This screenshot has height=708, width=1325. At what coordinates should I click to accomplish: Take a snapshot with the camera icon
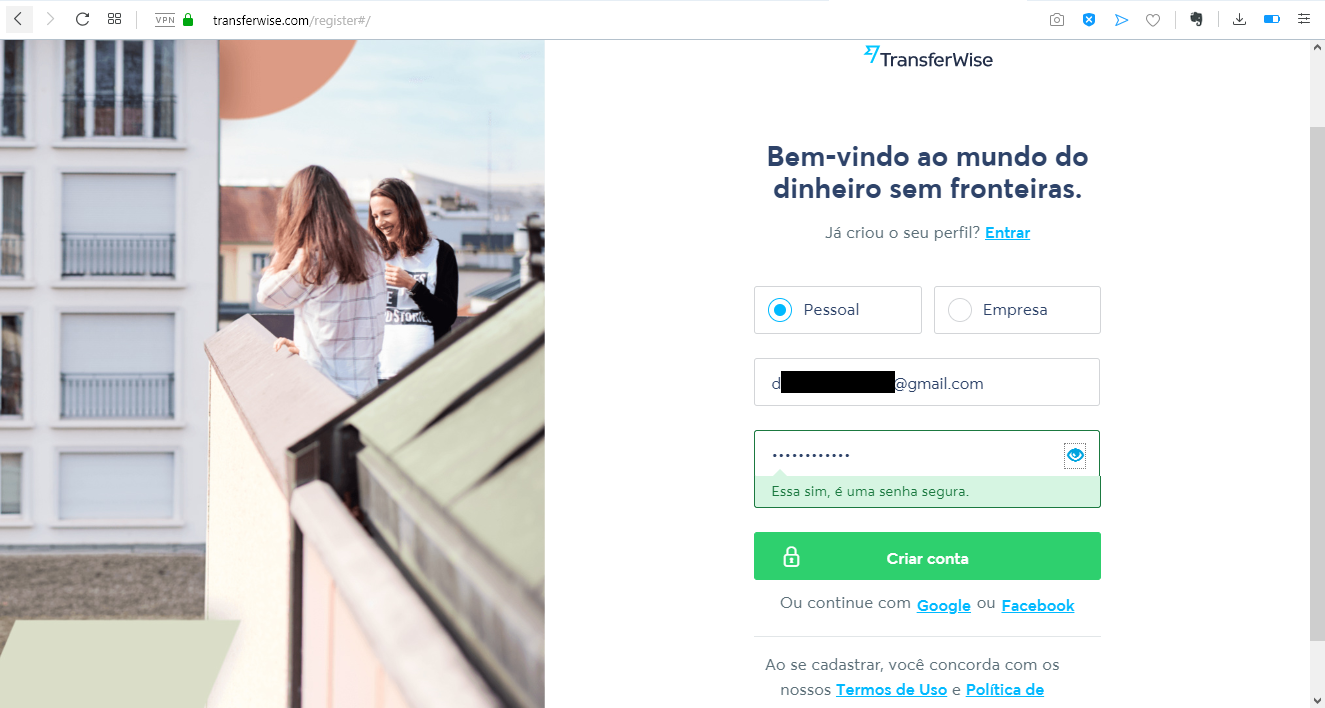[x=1057, y=19]
